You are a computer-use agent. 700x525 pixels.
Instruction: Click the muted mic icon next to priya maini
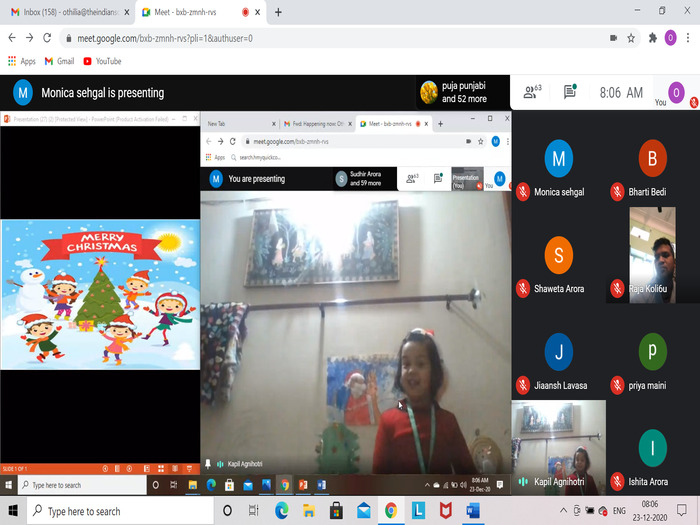617,385
